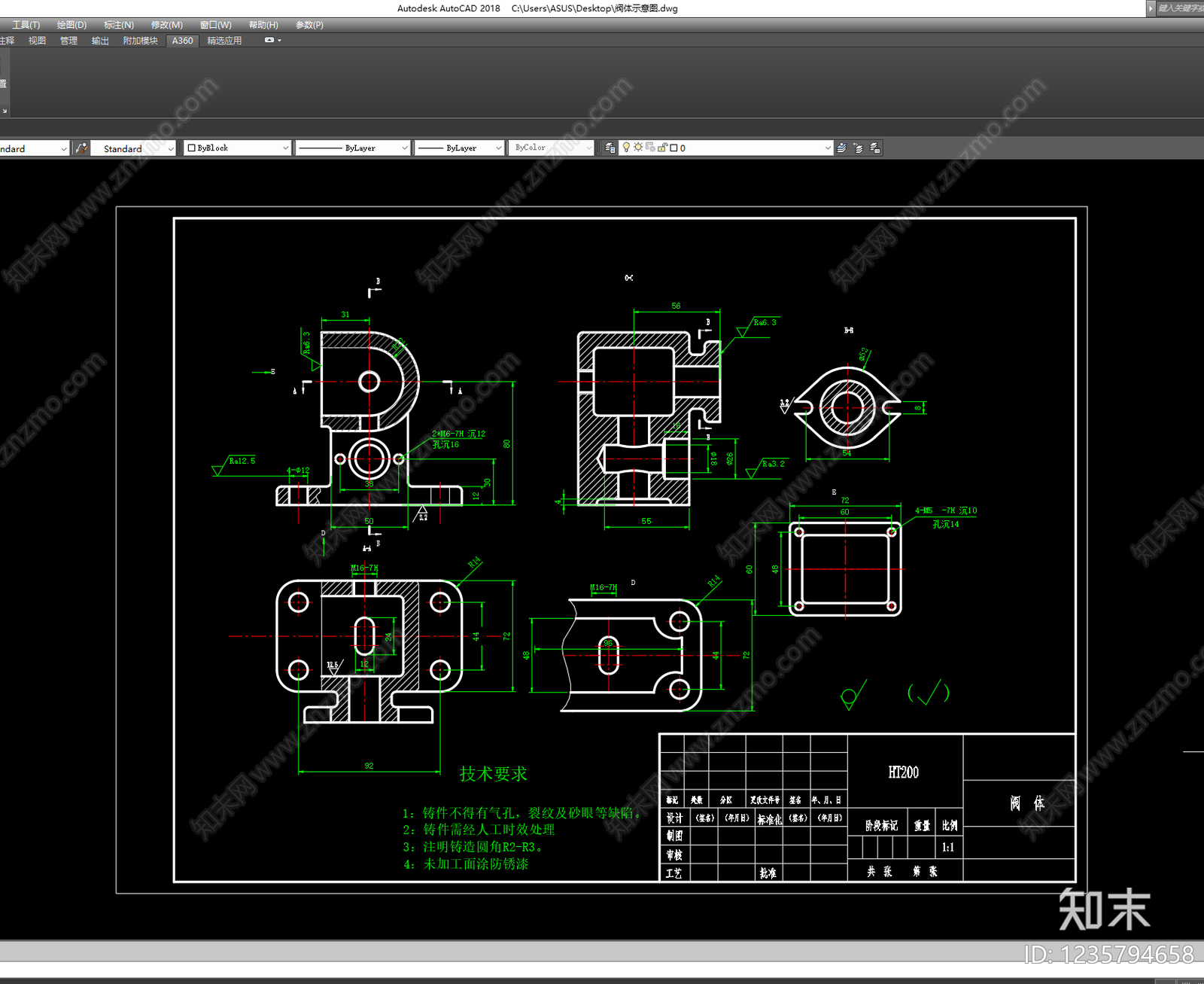Open the 绘图(D) menu

pyautogui.click(x=71, y=25)
